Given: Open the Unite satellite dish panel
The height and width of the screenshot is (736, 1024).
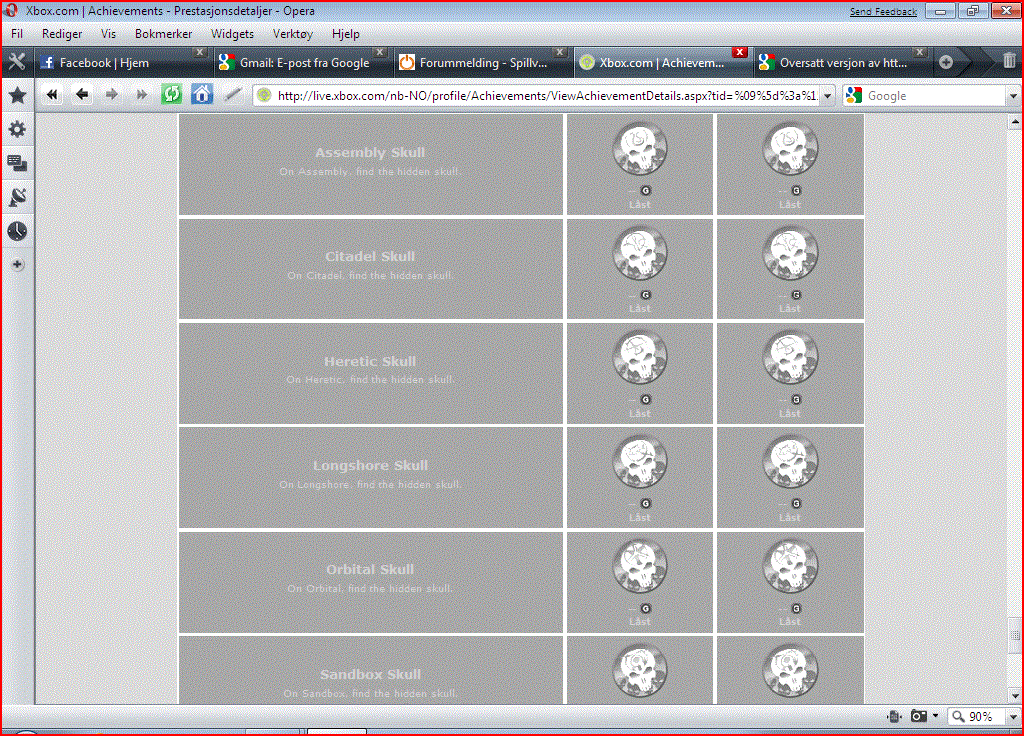Looking at the screenshot, I should (x=18, y=197).
